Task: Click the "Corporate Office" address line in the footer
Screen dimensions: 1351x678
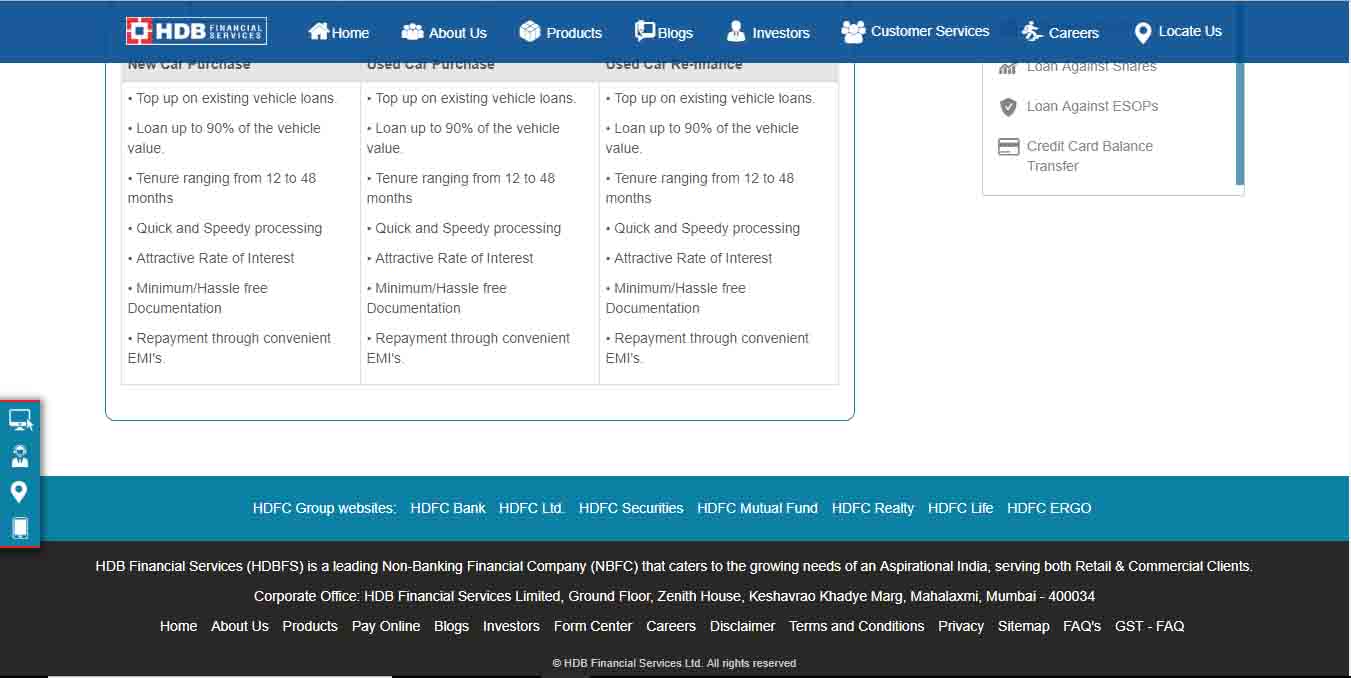Action: click(674, 596)
